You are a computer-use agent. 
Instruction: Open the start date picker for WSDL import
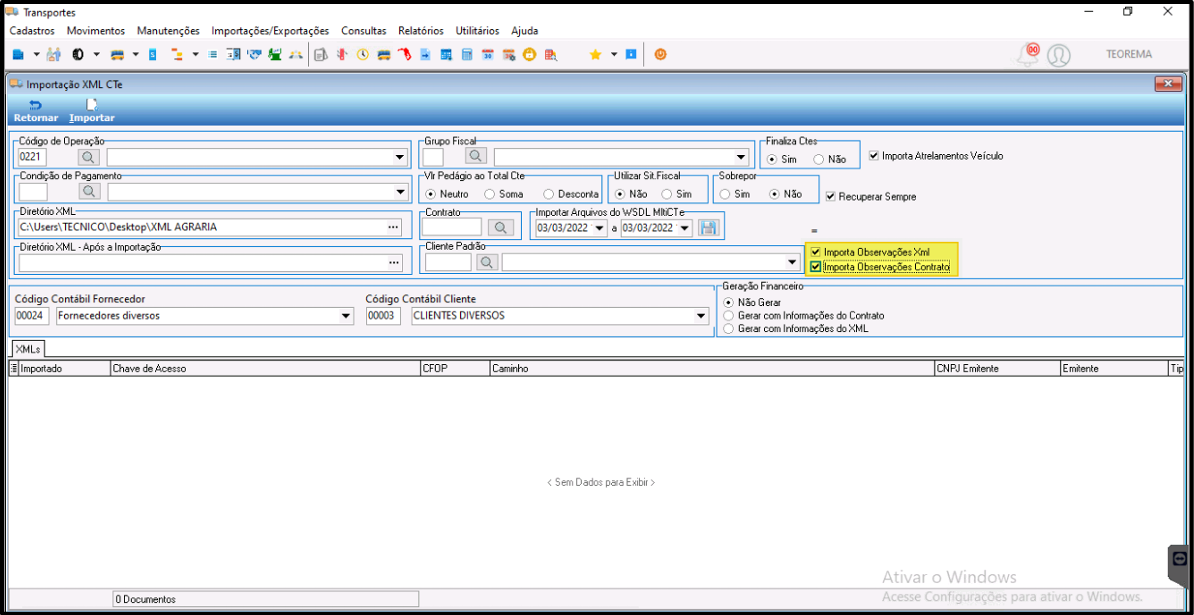(x=601, y=228)
